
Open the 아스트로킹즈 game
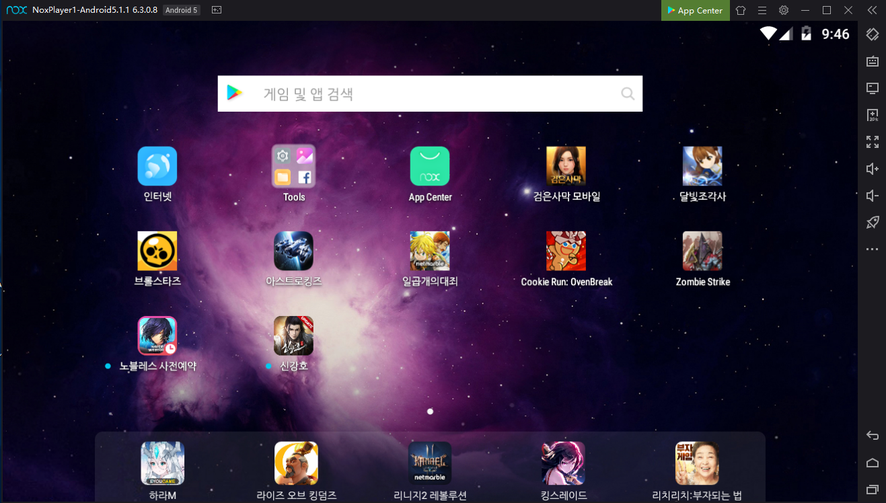(x=293, y=251)
